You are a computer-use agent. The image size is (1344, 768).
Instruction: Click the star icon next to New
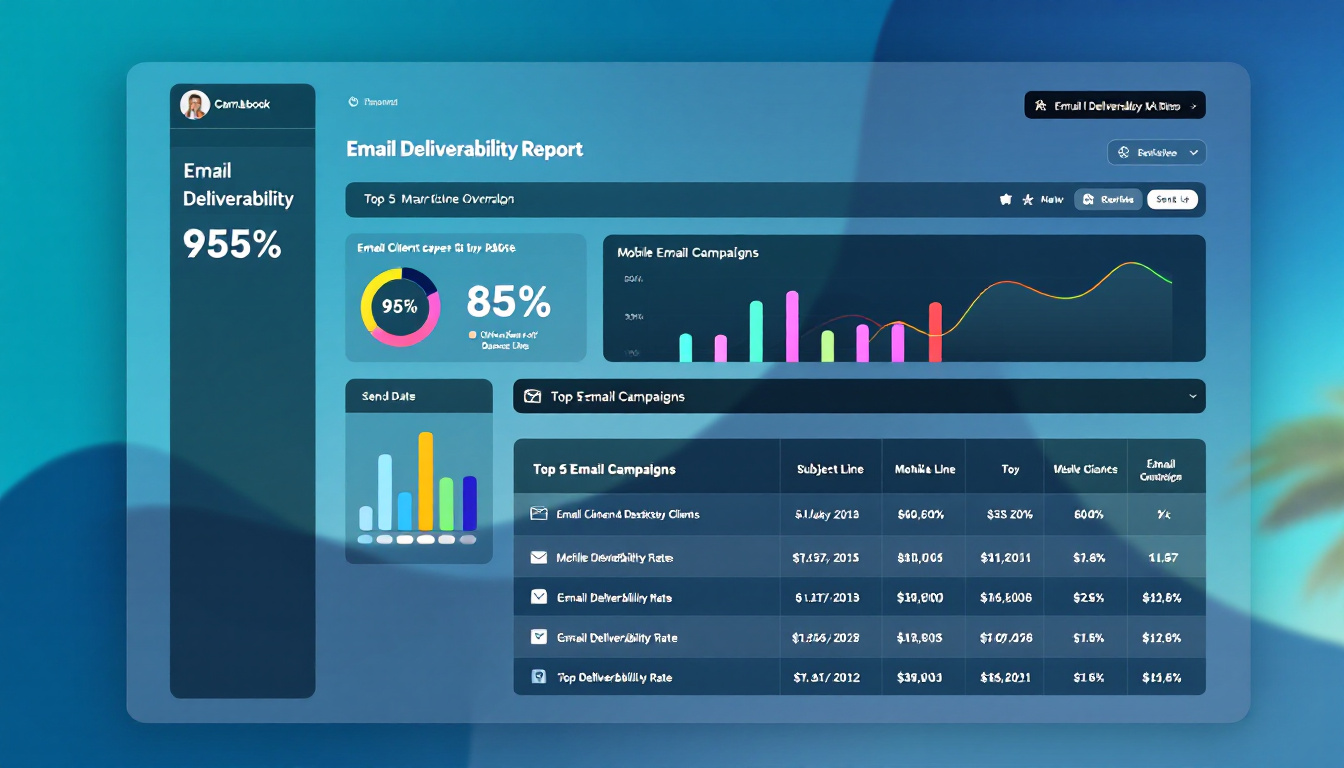point(1027,200)
